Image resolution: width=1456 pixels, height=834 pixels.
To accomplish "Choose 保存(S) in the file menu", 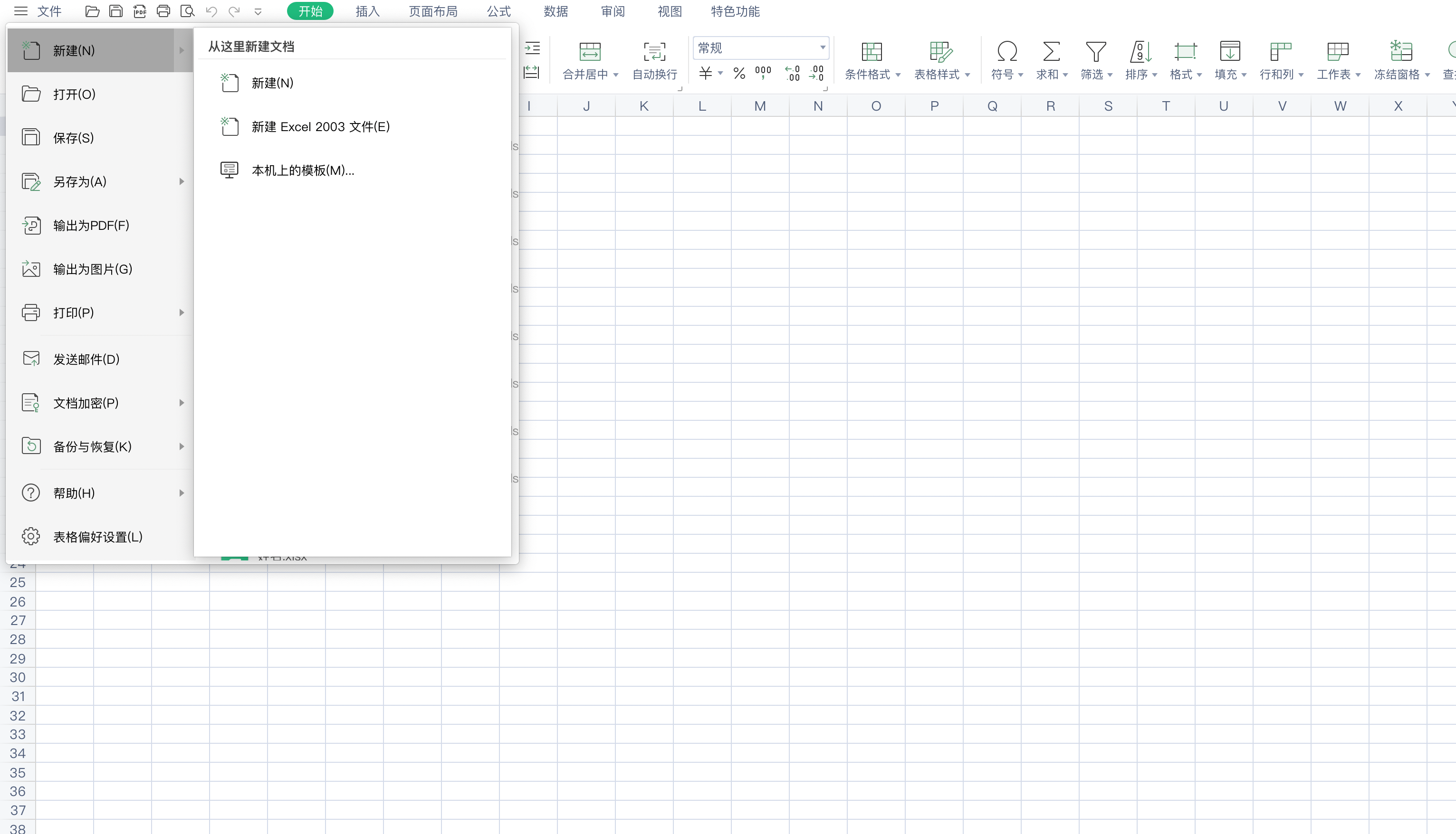I will coord(100,138).
